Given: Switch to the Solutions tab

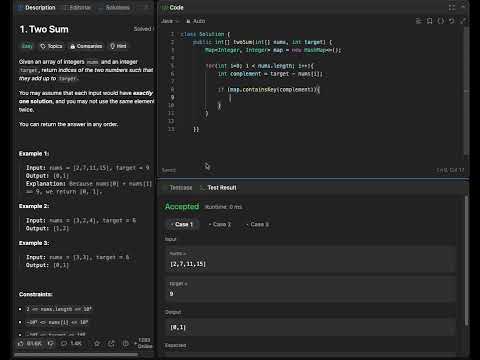Looking at the screenshot, I should click(114, 7).
